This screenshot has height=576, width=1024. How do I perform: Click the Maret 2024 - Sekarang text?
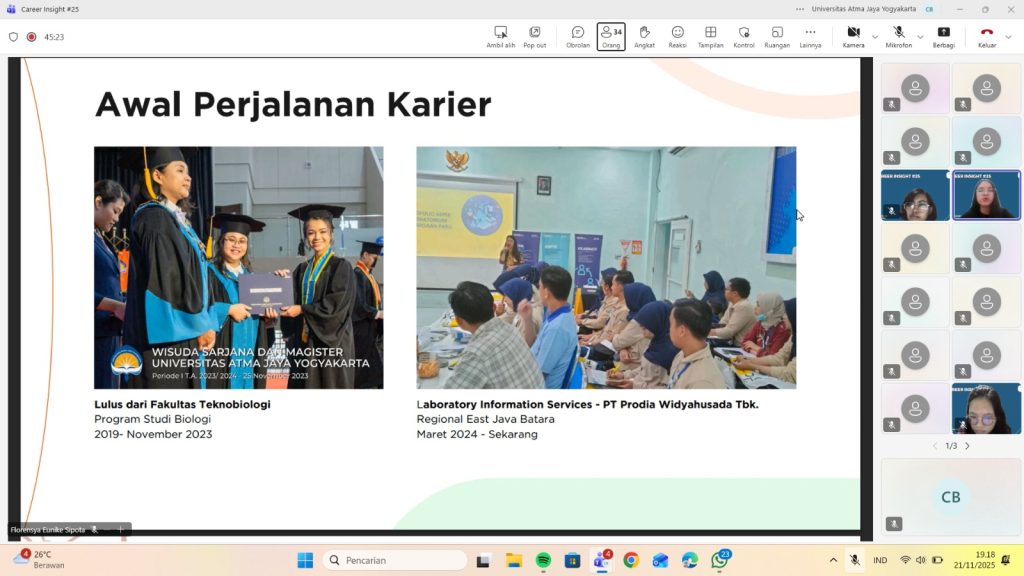(477, 434)
